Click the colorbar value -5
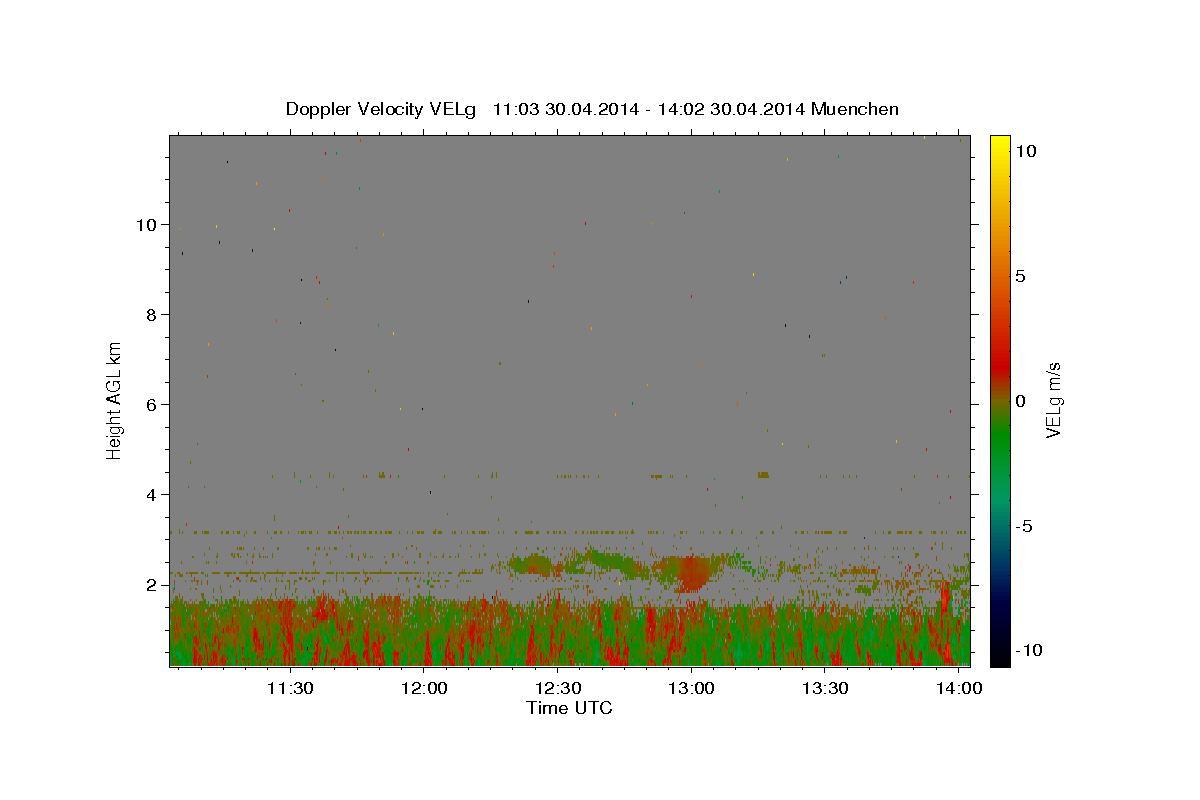 (1024, 526)
